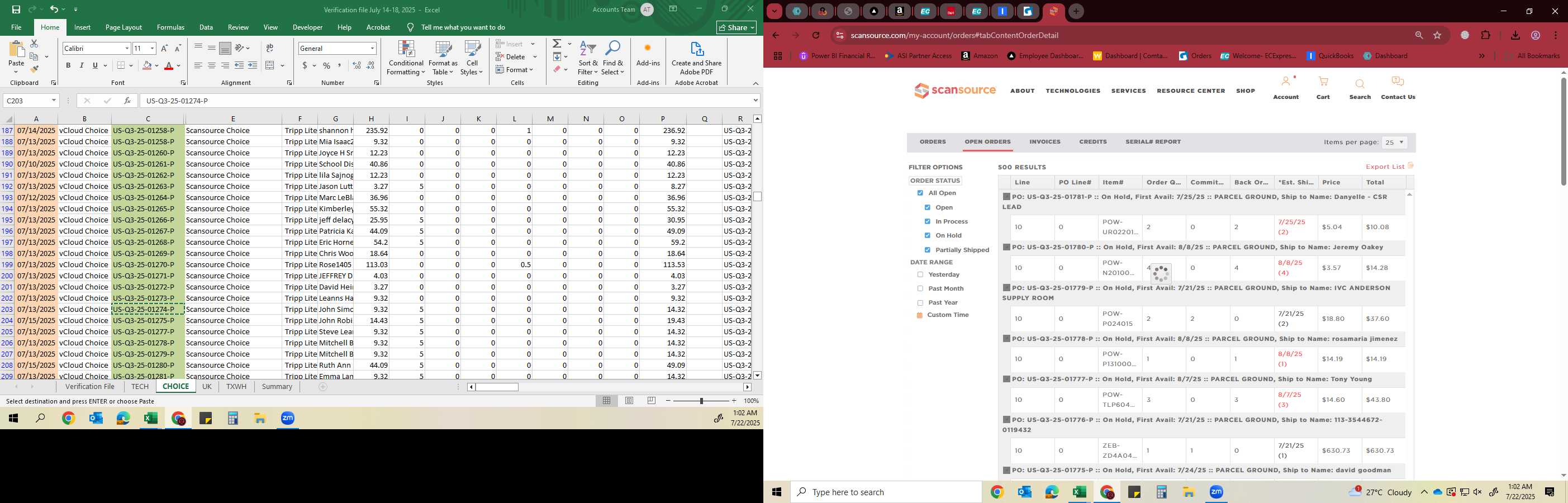The height and width of the screenshot is (503, 1568).
Task: Open the font size dropdown
Action: point(152,48)
